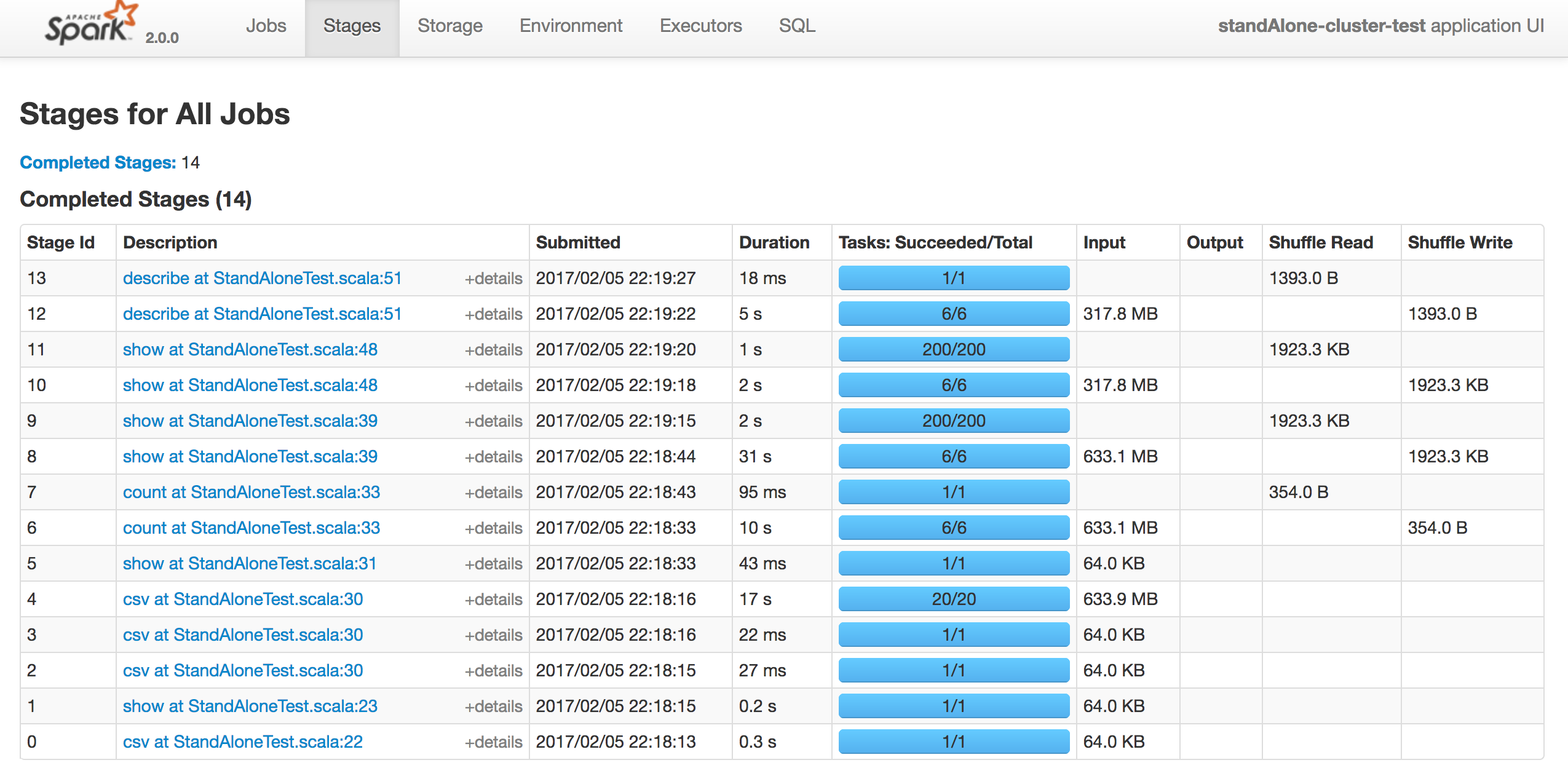Click the 1/1 progress bar for stage 13
Image resolution: width=1568 pixels, height=776 pixels.
[954, 278]
